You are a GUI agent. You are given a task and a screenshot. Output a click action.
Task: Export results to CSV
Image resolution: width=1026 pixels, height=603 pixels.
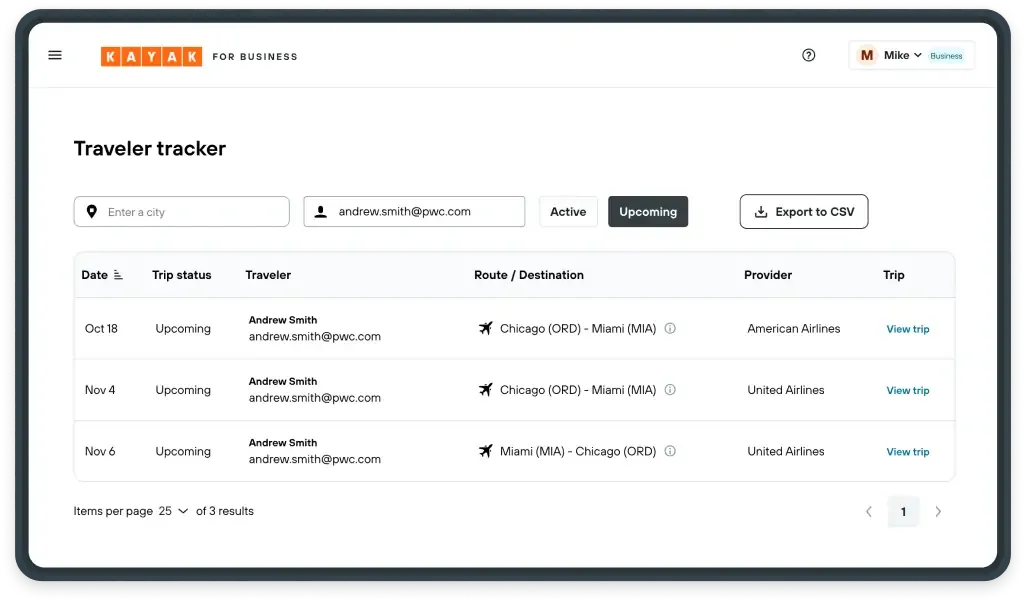tap(804, 212)
